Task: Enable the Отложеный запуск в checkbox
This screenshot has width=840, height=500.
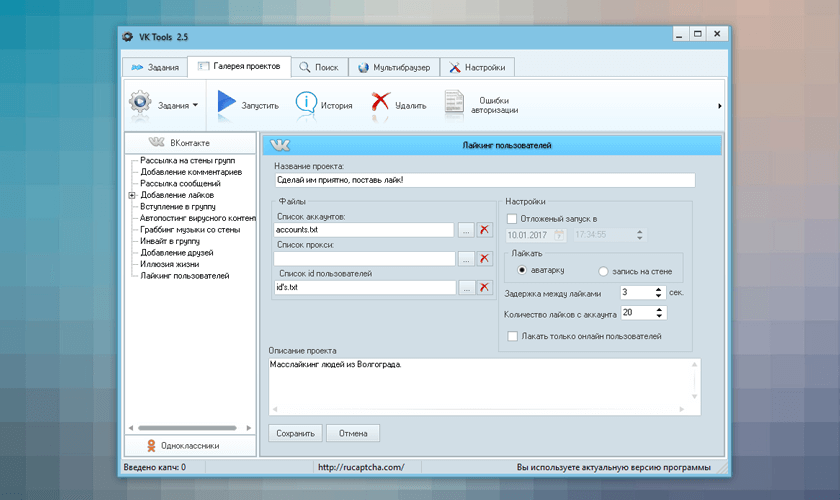Action: pyautogui.click(x=512, y=219)
